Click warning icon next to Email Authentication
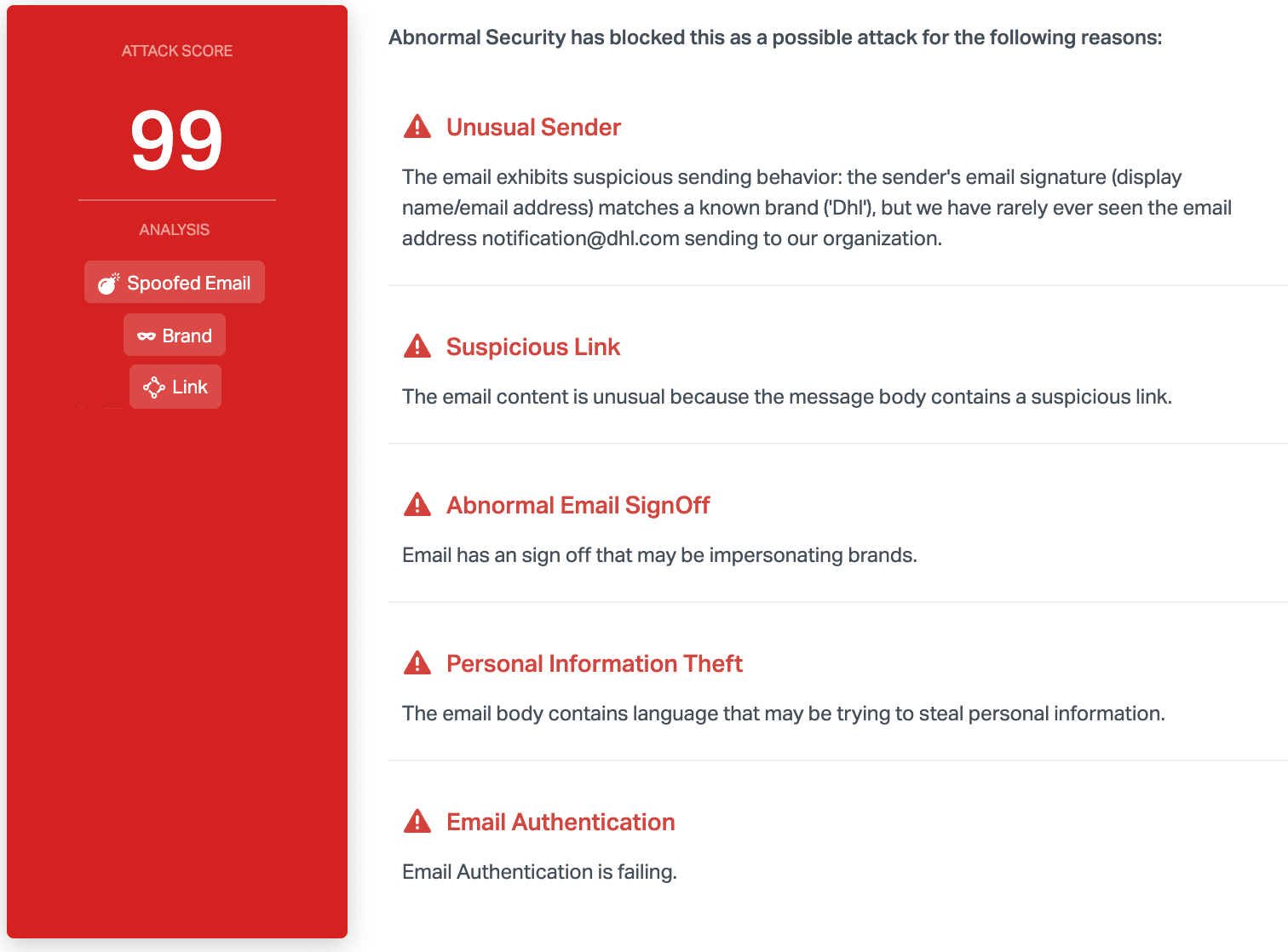1288x952 pixels. (417, 822)
